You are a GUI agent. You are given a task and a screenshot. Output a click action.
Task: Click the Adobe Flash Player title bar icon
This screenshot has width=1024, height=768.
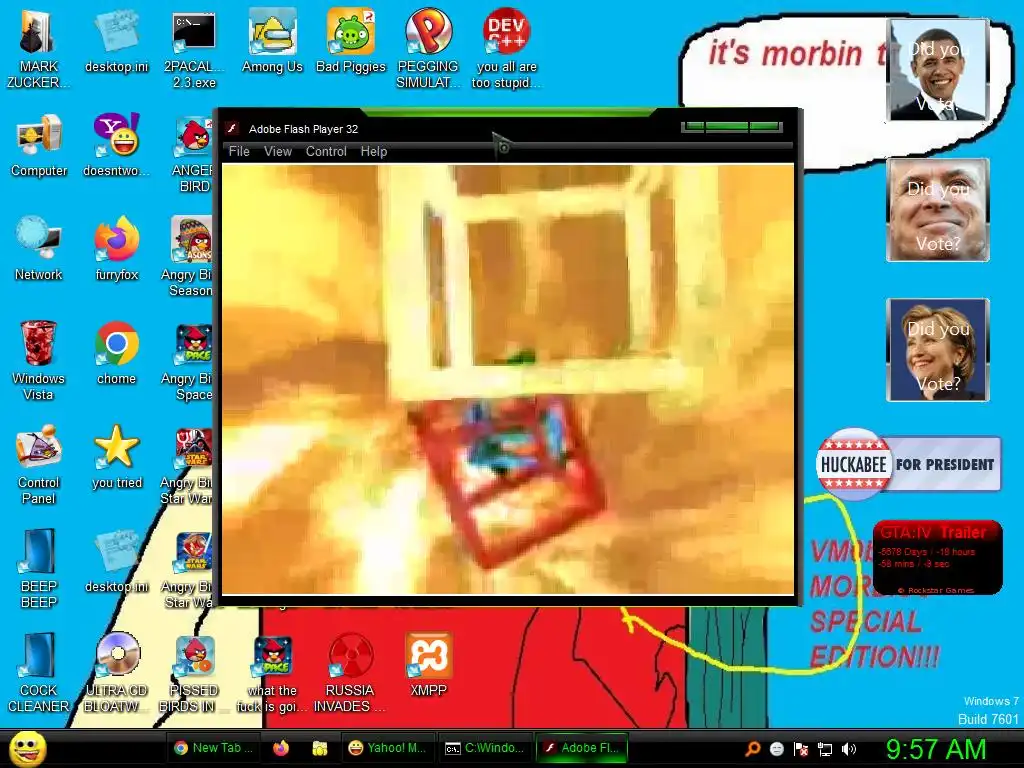click(232, 129)
